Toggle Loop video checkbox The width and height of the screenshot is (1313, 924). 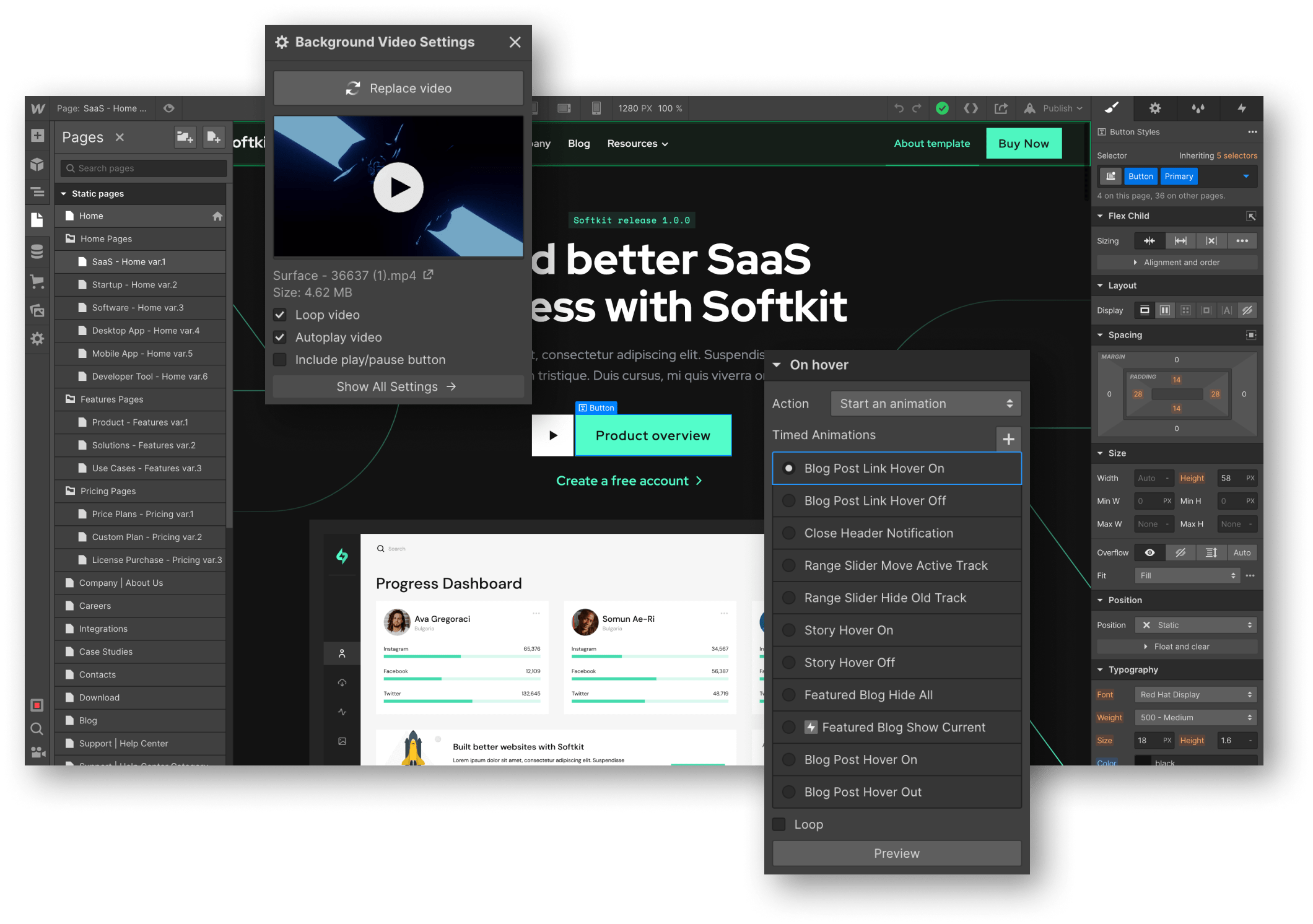(x=280, y=315)
